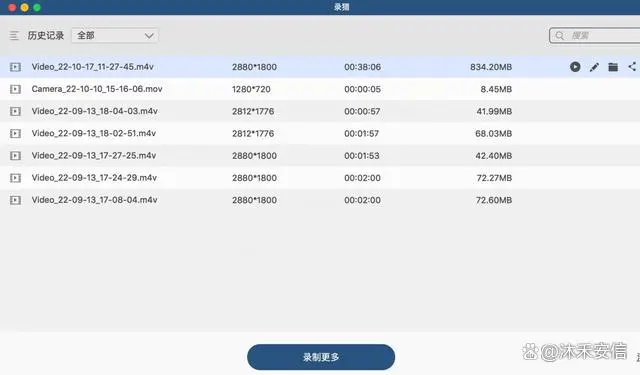Screen dimensions: 640x375
Task: Select the file Camera_22-10-10_15-16-06.mov
Action: (x=97, y=89)
